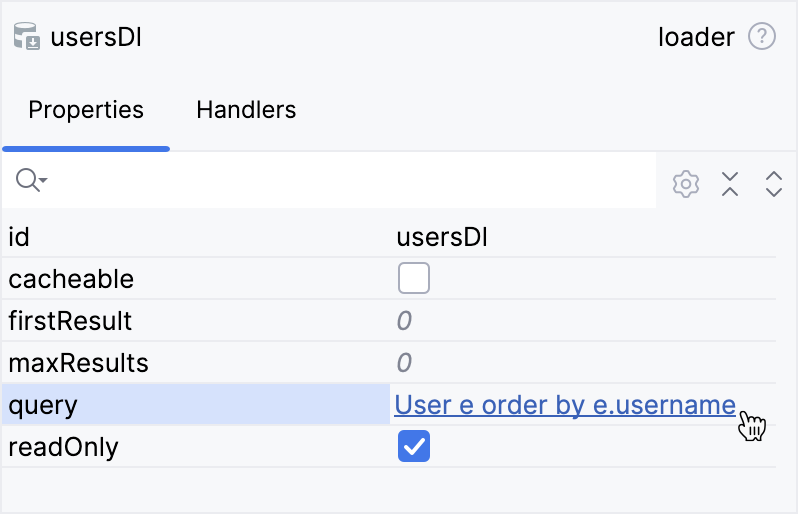This screenshot has width=798, height=514.
Task: Click the properties search input field
Action: tap(350, 181)
